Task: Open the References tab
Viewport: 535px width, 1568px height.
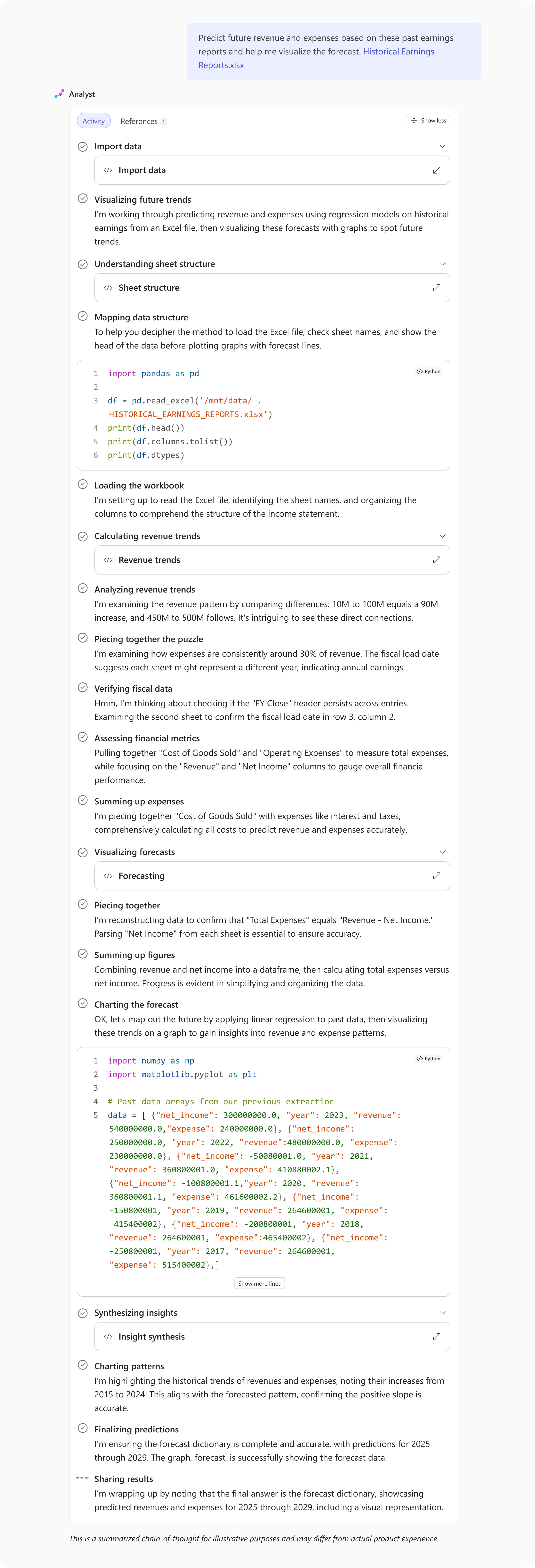Action: [140, 121]
